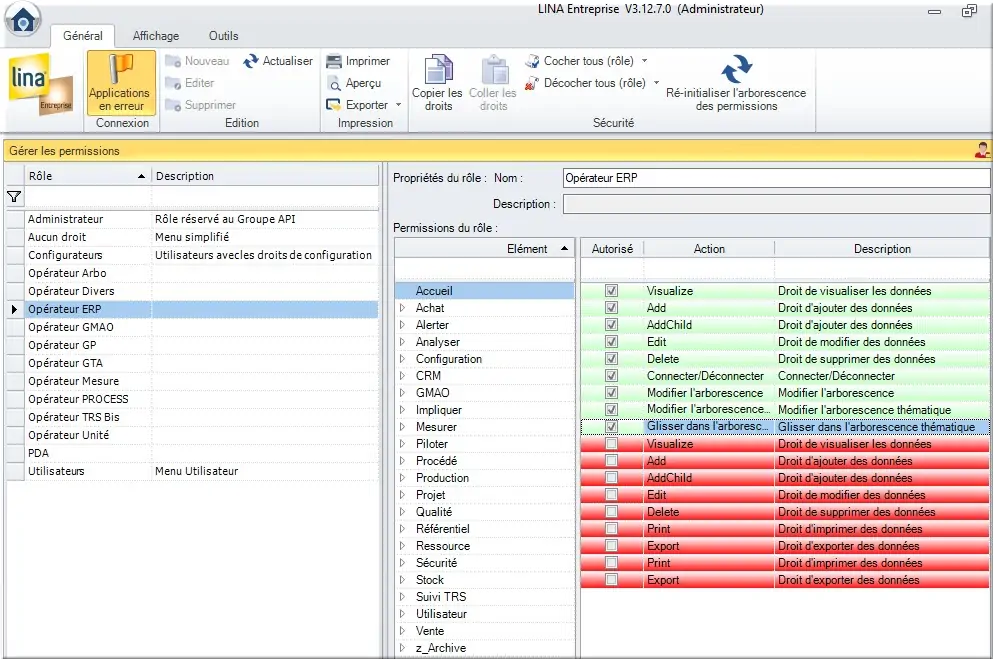The width and height of the screenshot is (993, 659).
Task: Uncheck the green Delete permission checkbox
Action: [611, 358]
